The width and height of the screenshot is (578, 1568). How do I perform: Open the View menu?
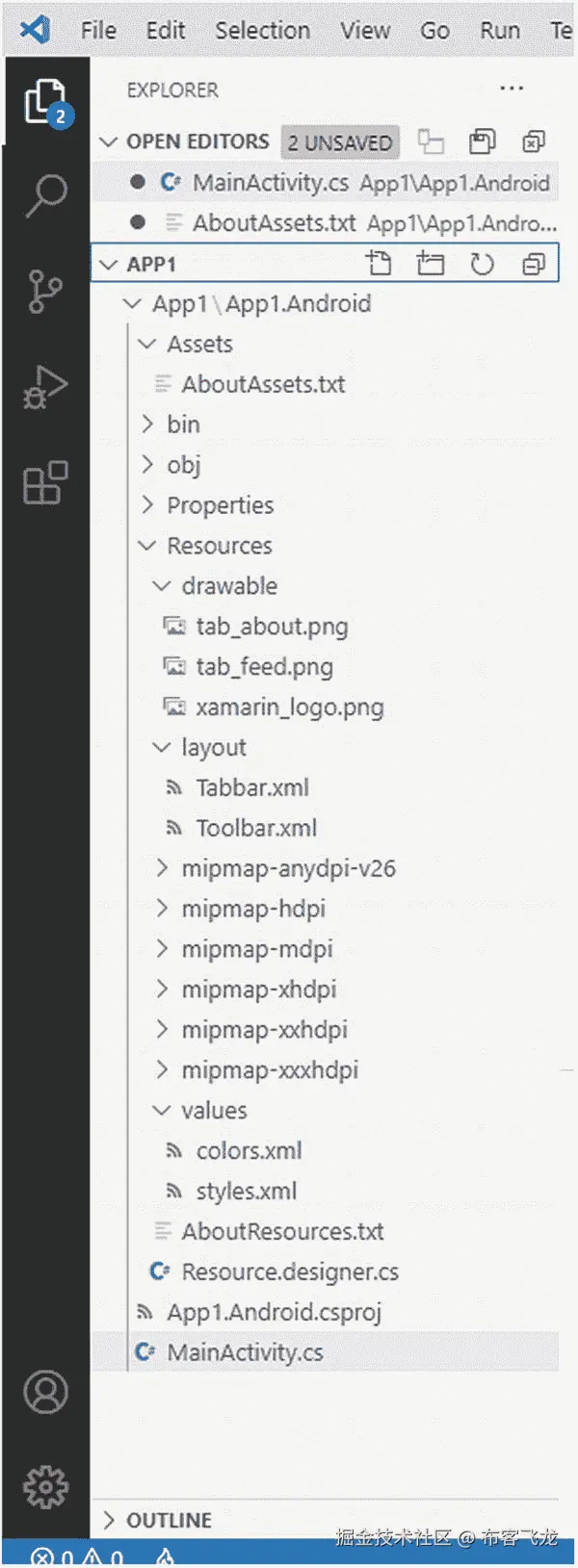click(x=364, y=30)
